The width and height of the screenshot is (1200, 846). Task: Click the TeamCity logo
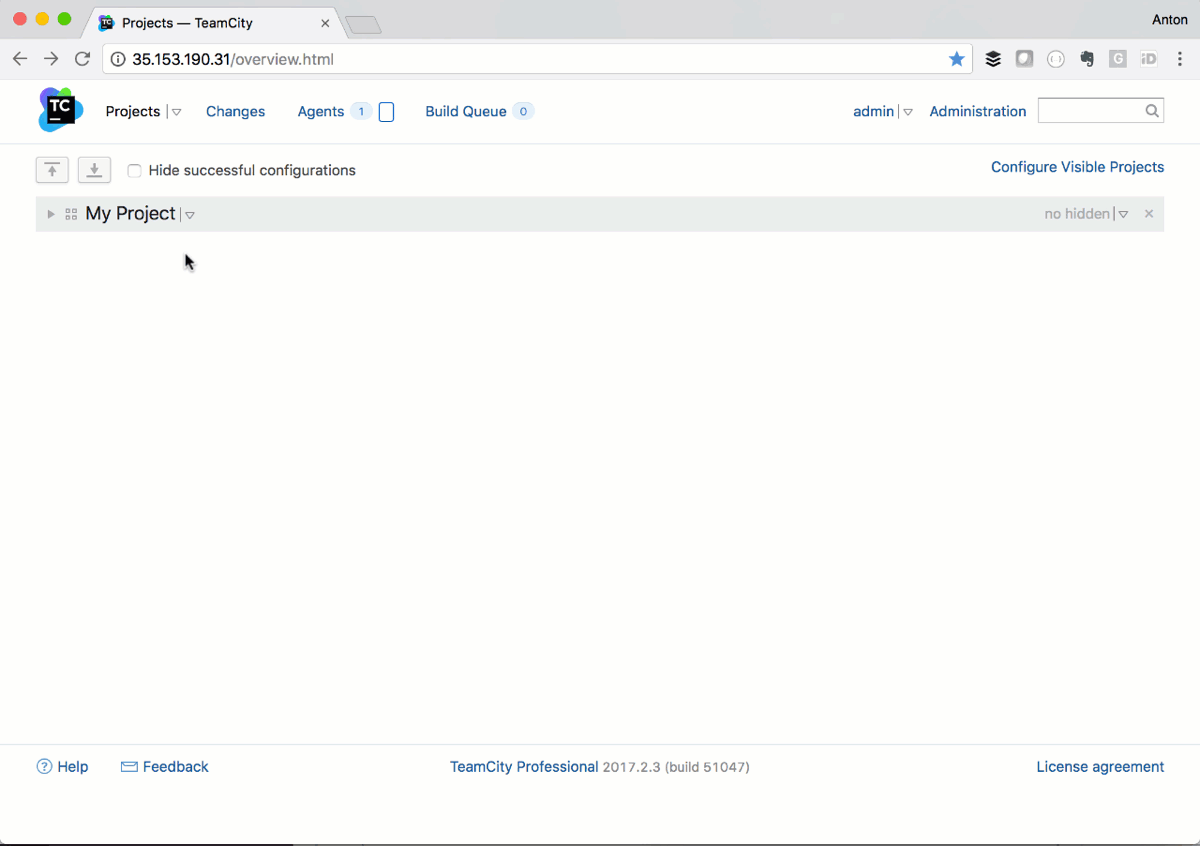pyautogui.click(x=59, y=110)
